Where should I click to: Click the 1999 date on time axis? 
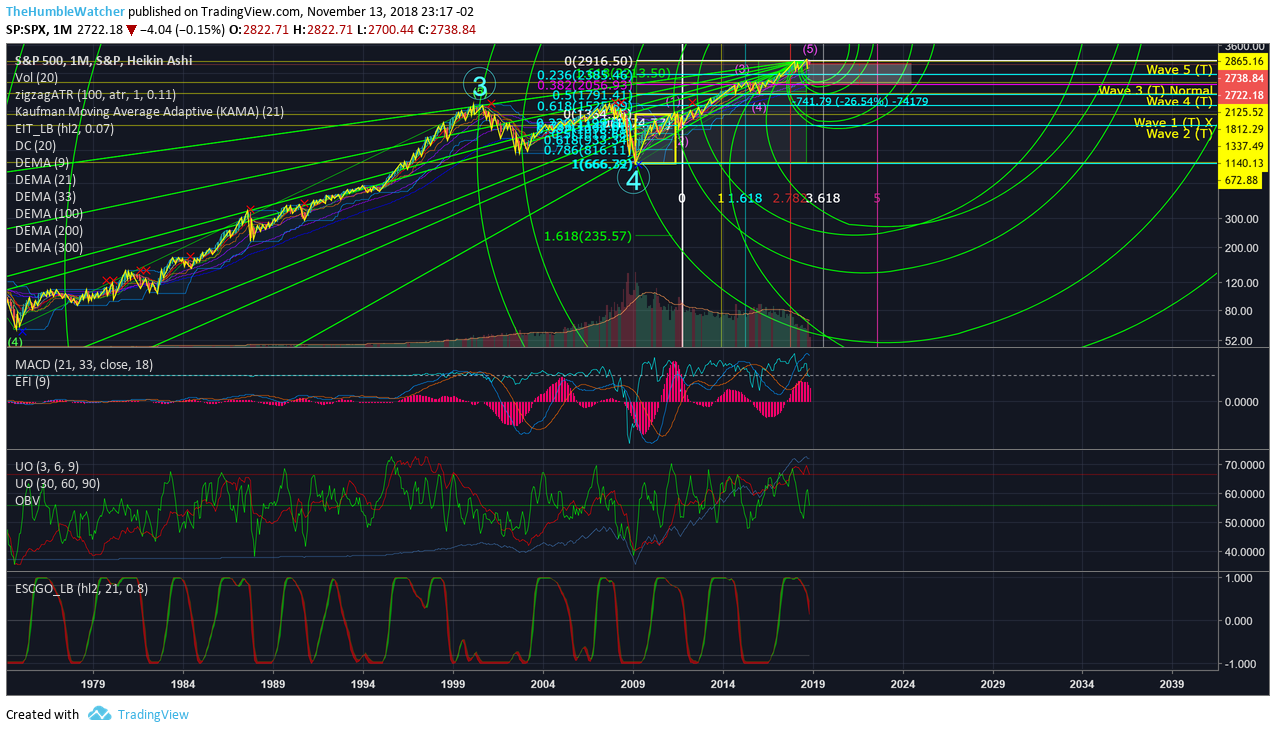tap(453, 685)
